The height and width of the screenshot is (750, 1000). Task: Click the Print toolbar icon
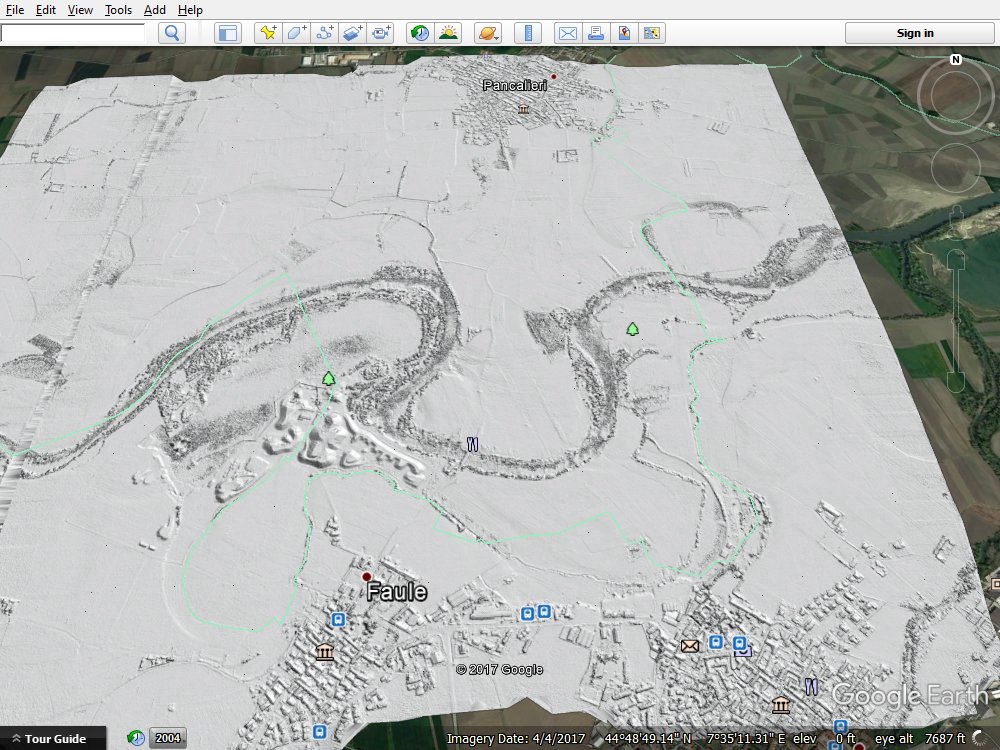click(596, 33)
